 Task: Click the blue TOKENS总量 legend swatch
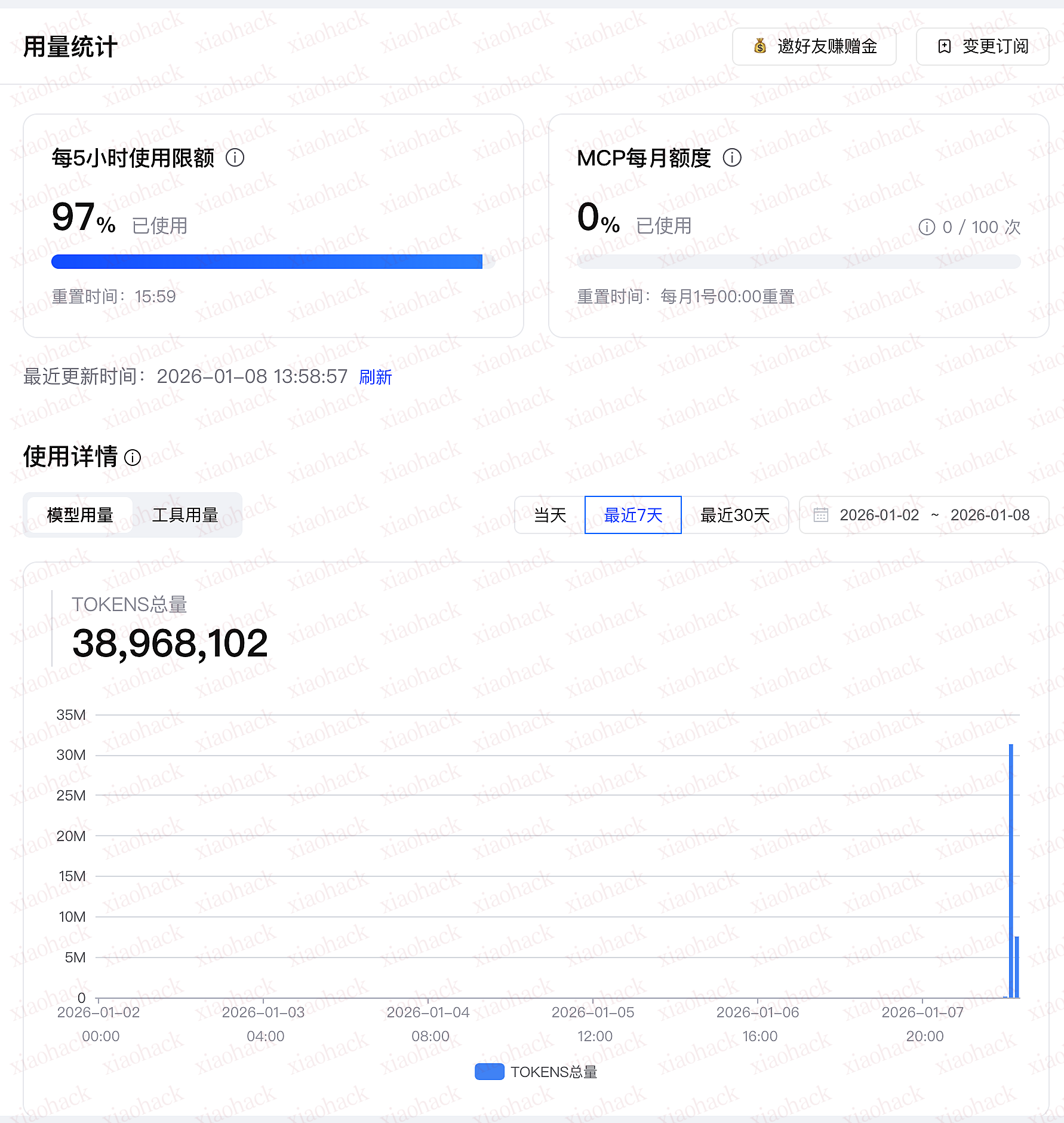tap(488, 1072)
